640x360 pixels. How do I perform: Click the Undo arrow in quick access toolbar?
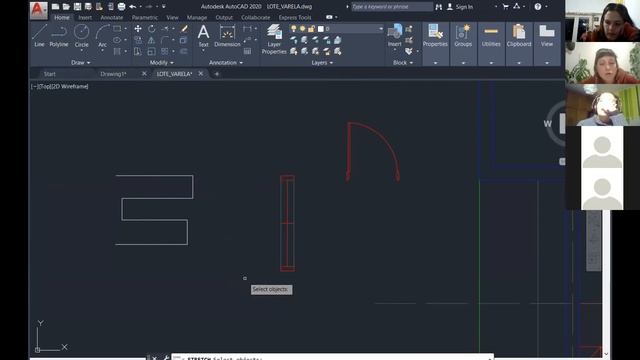pyautogui.click(x=133, y=7)
